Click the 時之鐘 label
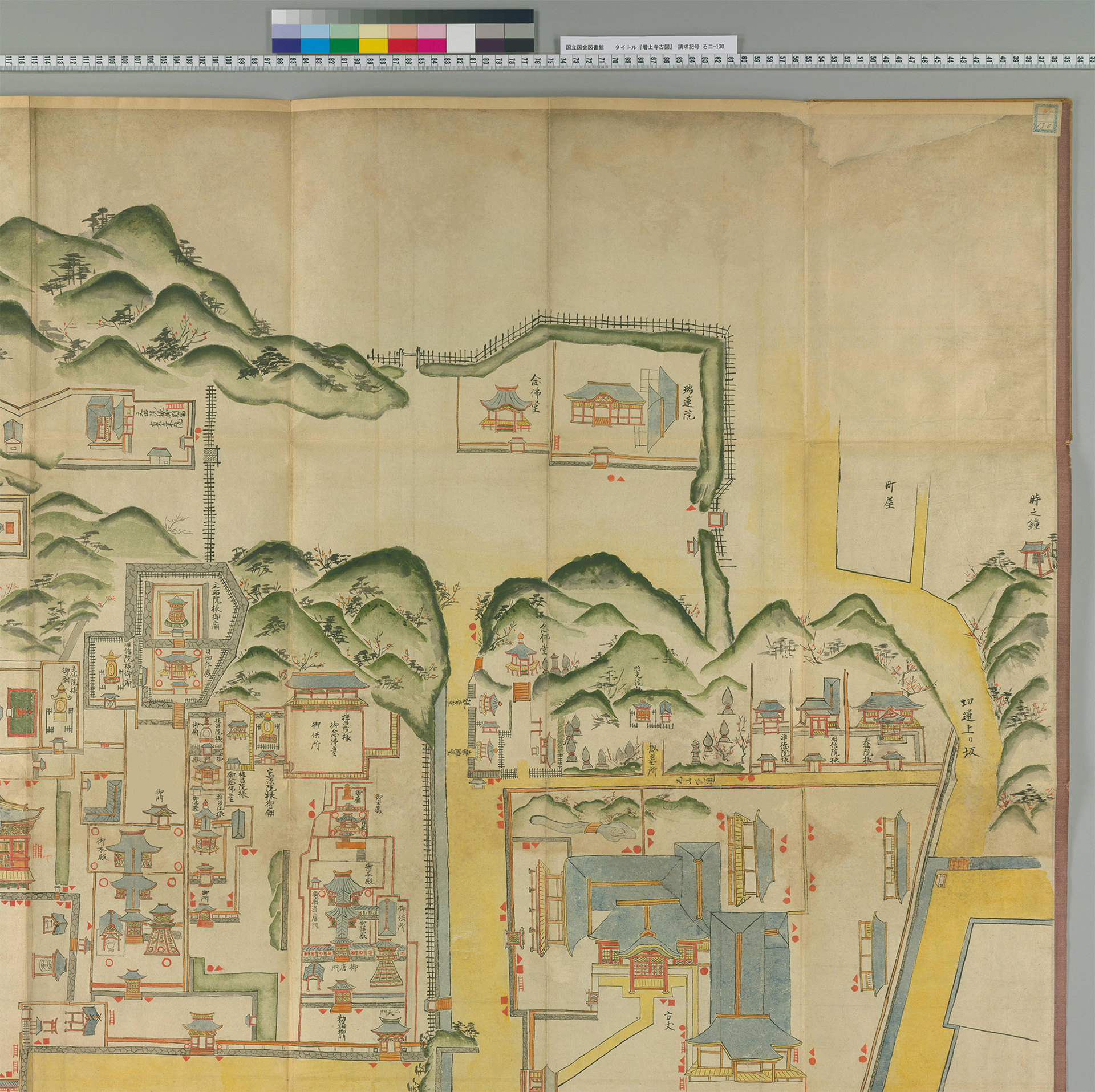The image size is (1095, 1092). point(1035,510)
